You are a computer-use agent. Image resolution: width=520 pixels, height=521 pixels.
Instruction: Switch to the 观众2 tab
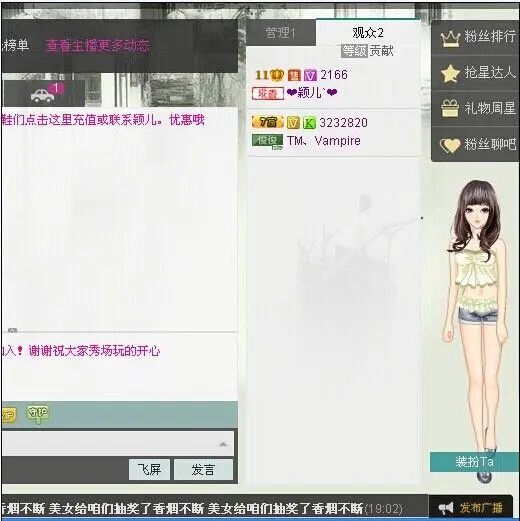[368, 32]
